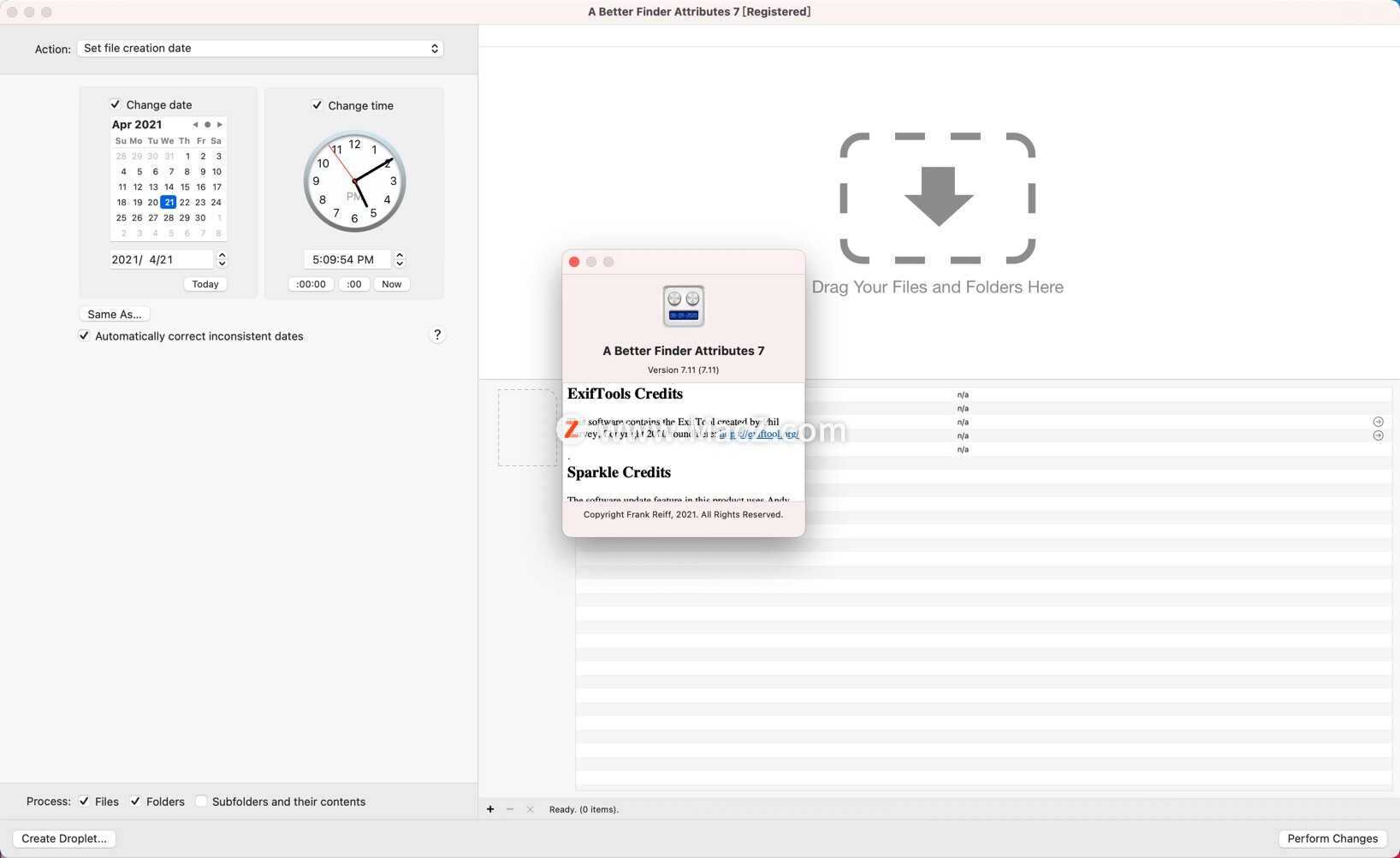Click the date field 2021/4/21

[x=161, y=259]
